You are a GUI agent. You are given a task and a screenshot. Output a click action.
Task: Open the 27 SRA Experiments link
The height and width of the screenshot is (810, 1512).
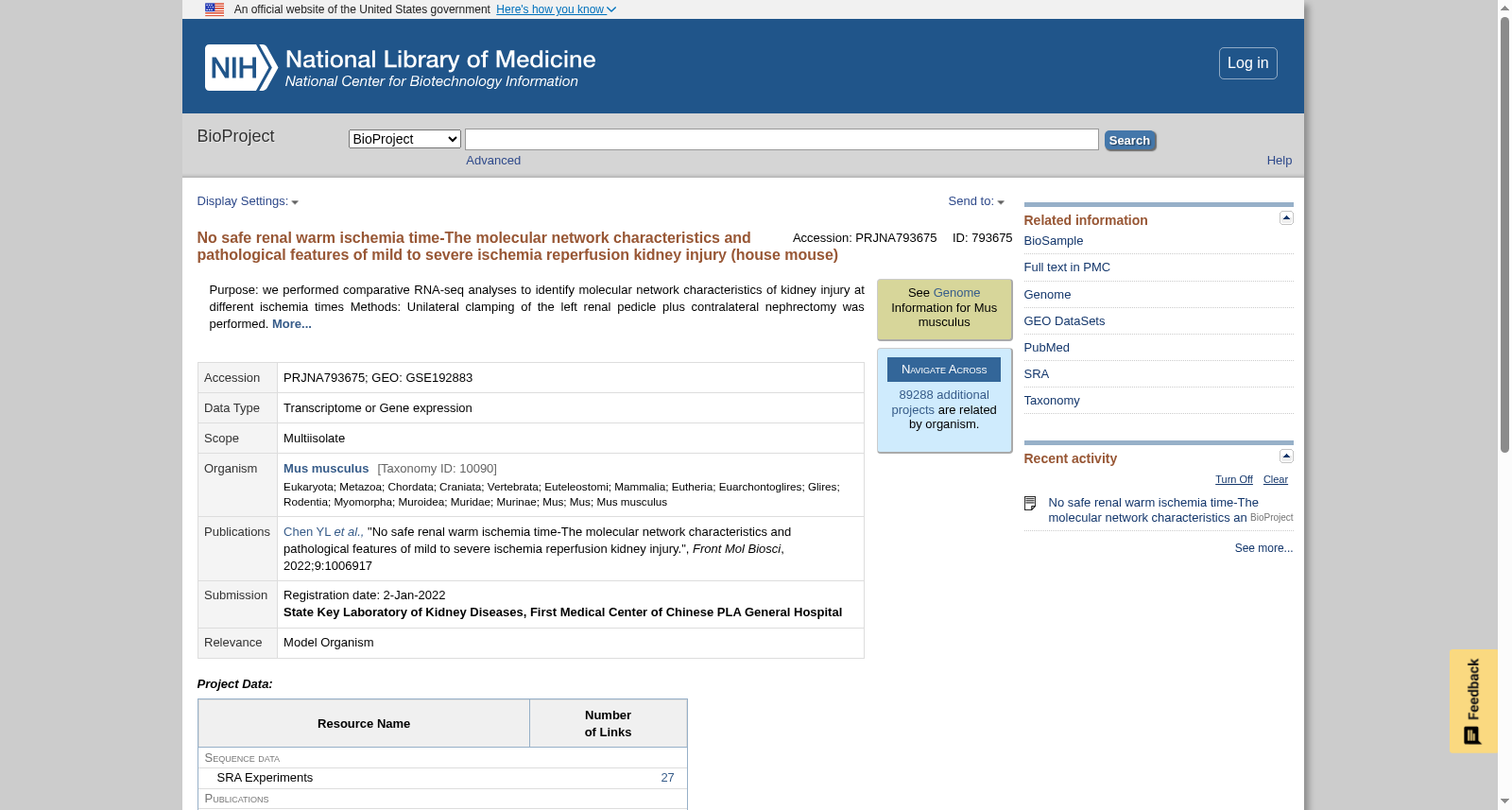click(x=667, y=778)
